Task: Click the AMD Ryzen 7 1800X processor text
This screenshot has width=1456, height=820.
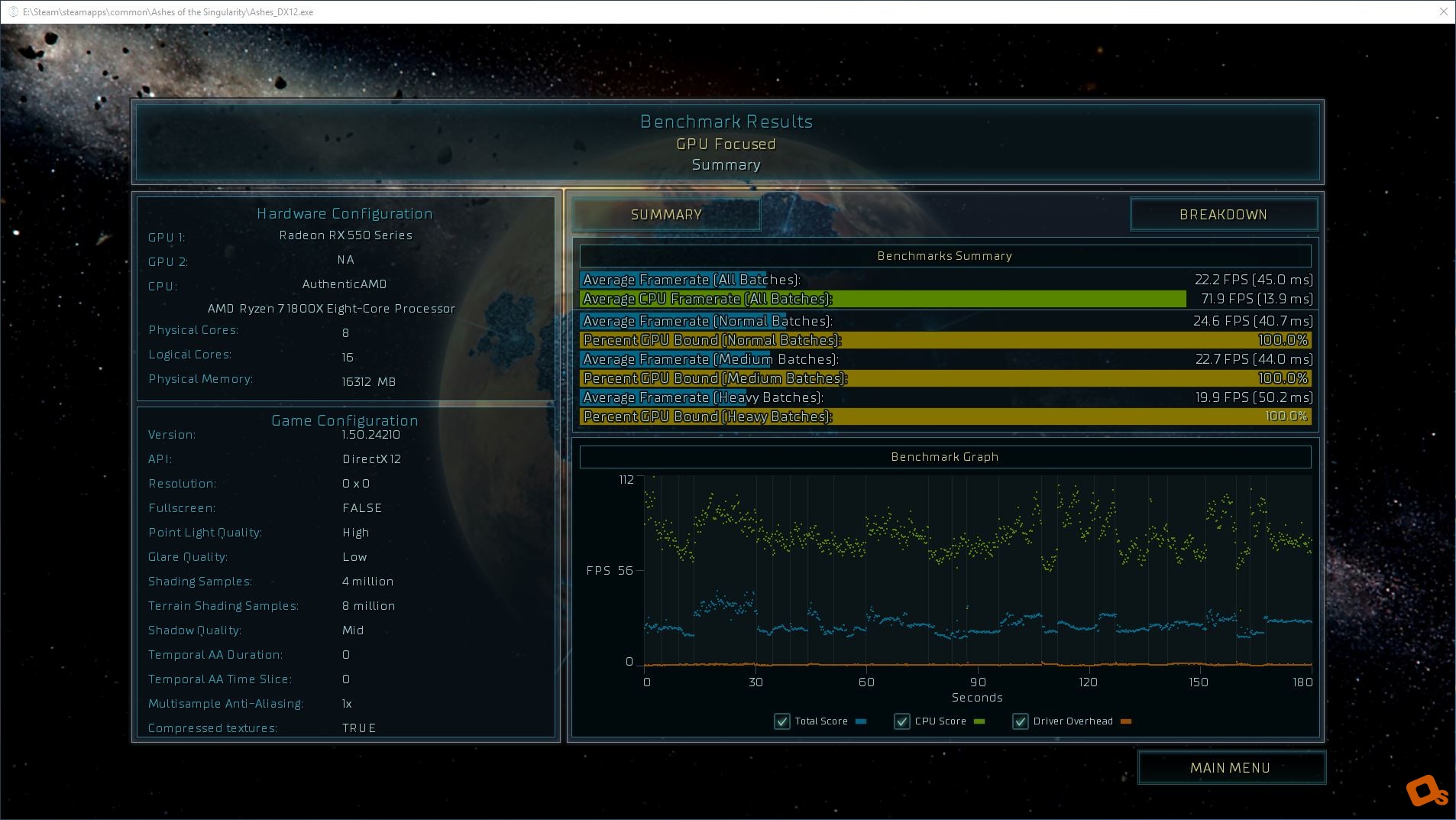Action: 332,309
